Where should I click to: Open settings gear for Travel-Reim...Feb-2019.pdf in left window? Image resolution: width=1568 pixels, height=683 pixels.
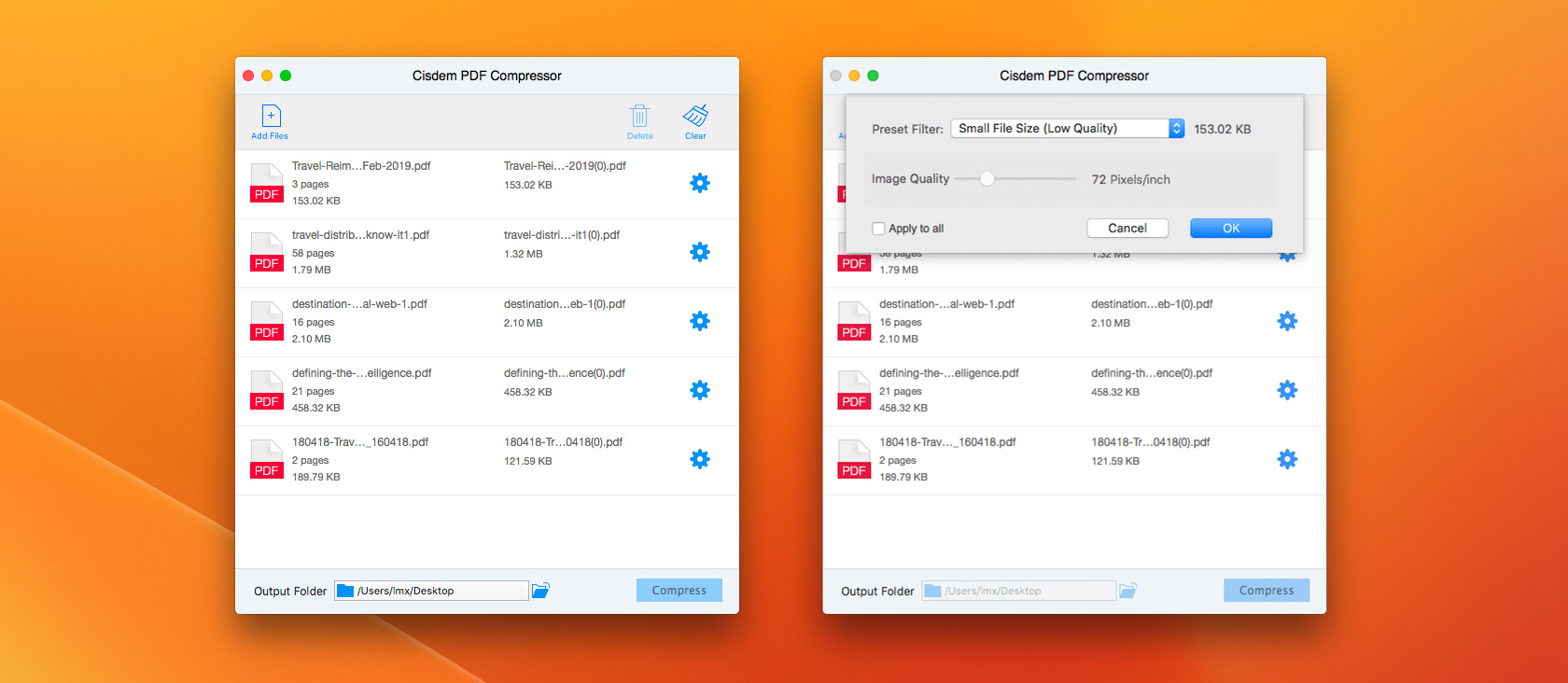[x=699, y=183]
